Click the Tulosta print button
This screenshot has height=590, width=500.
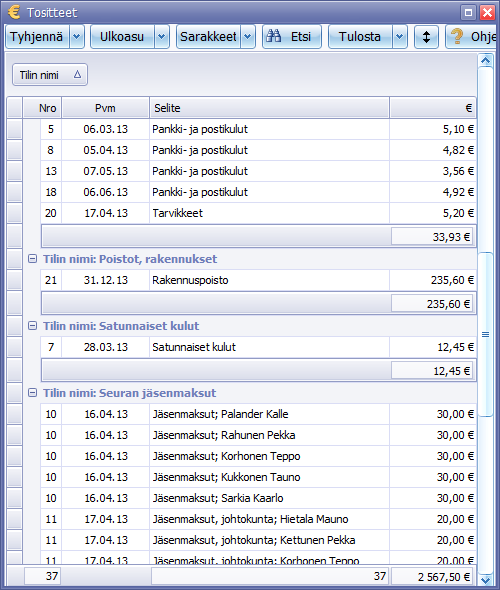point(360,37)
